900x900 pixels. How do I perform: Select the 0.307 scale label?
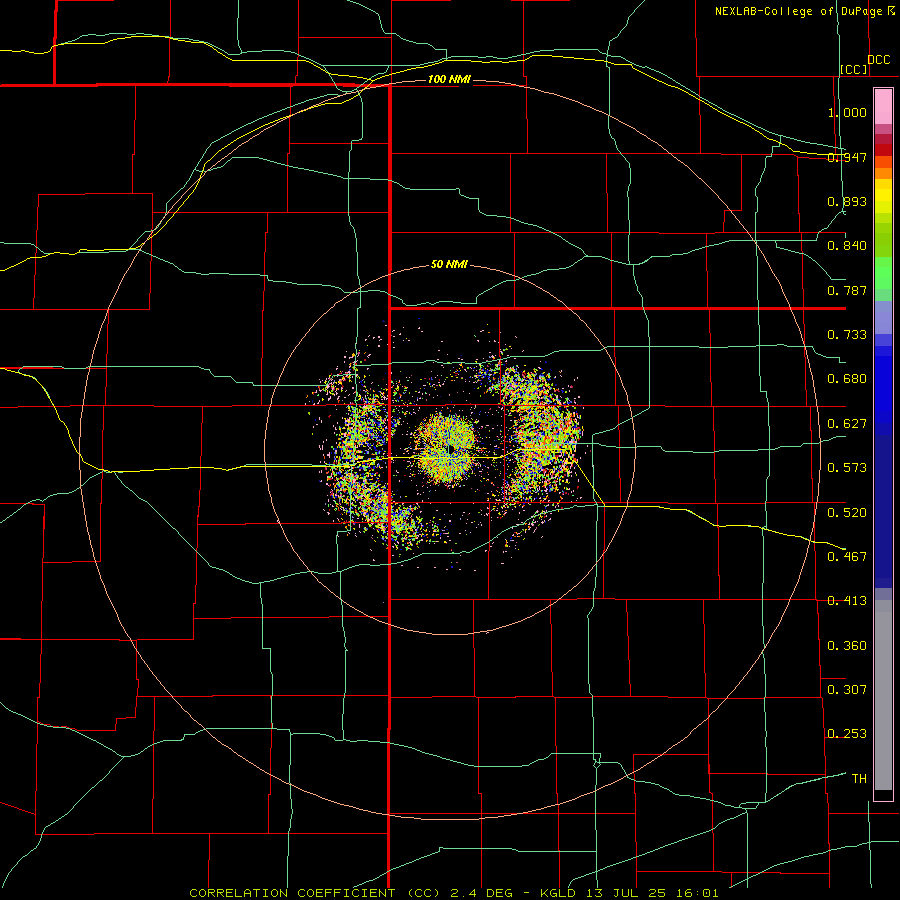click(847, 690)
